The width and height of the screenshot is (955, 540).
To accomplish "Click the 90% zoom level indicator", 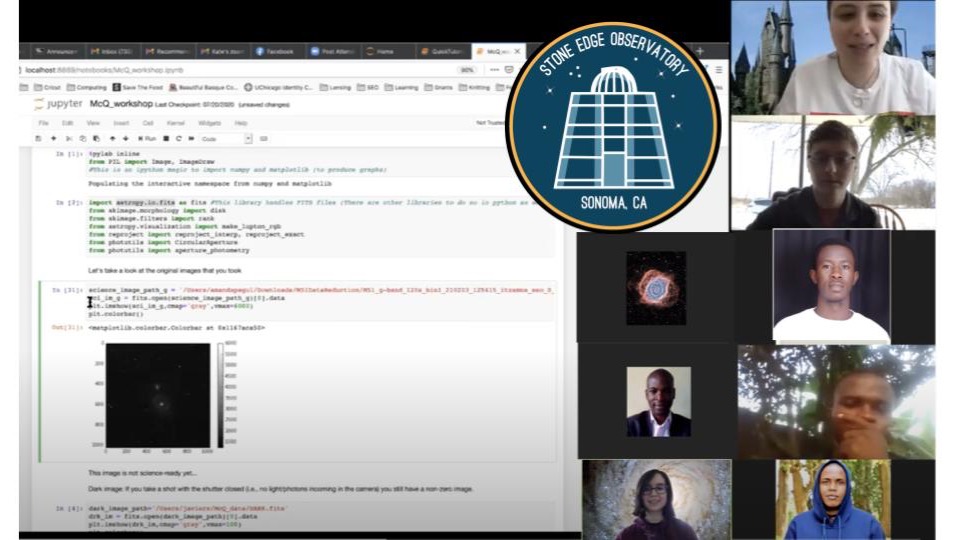I will click(467, 70).
